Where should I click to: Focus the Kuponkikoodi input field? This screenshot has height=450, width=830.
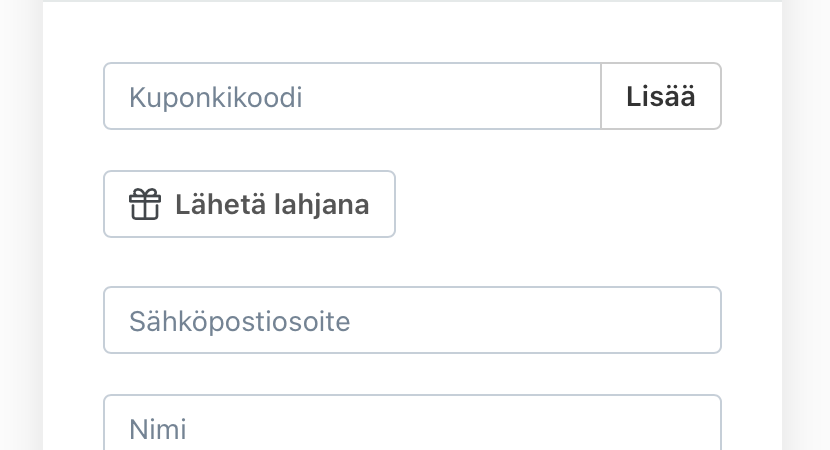pyautogui.click(x=352, y=97)
